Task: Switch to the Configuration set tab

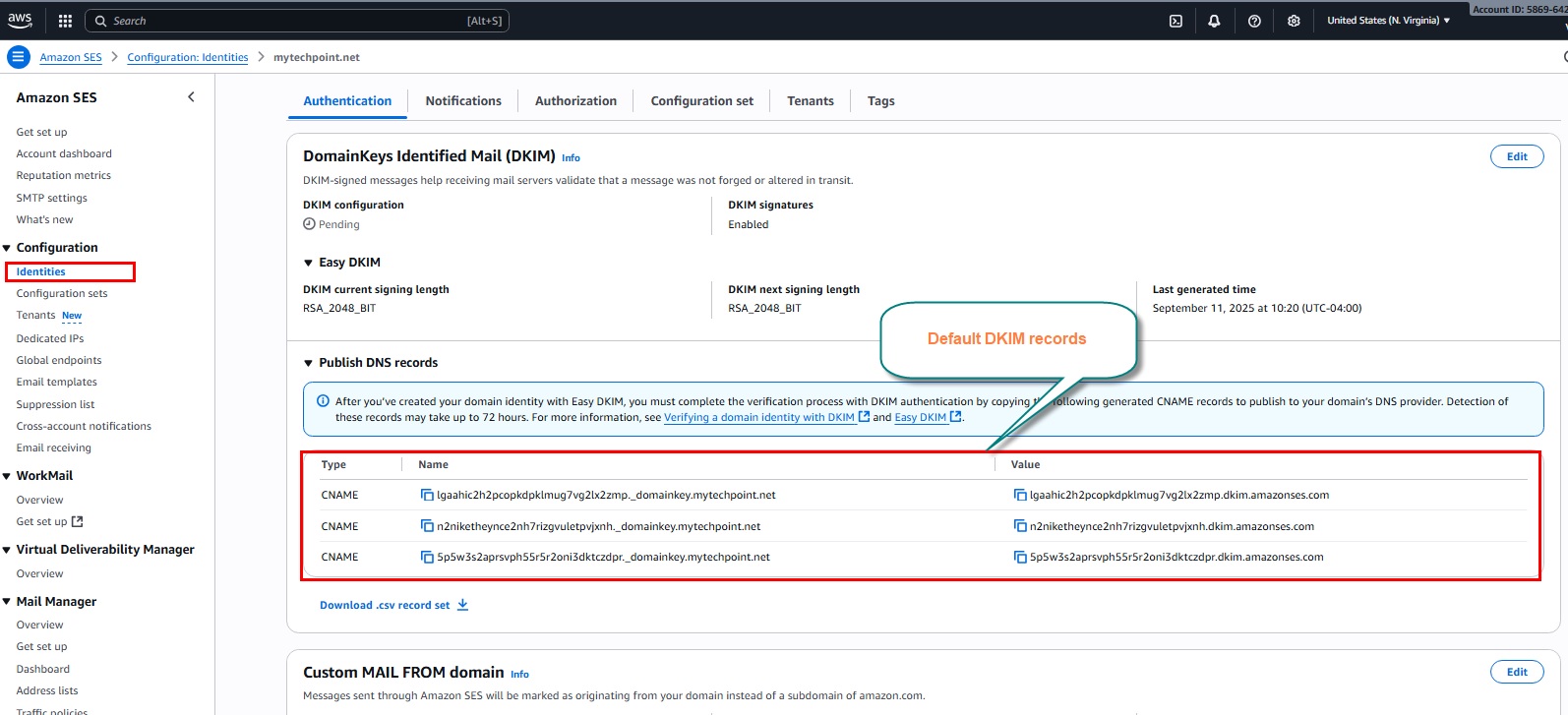Action: [702, 100]
